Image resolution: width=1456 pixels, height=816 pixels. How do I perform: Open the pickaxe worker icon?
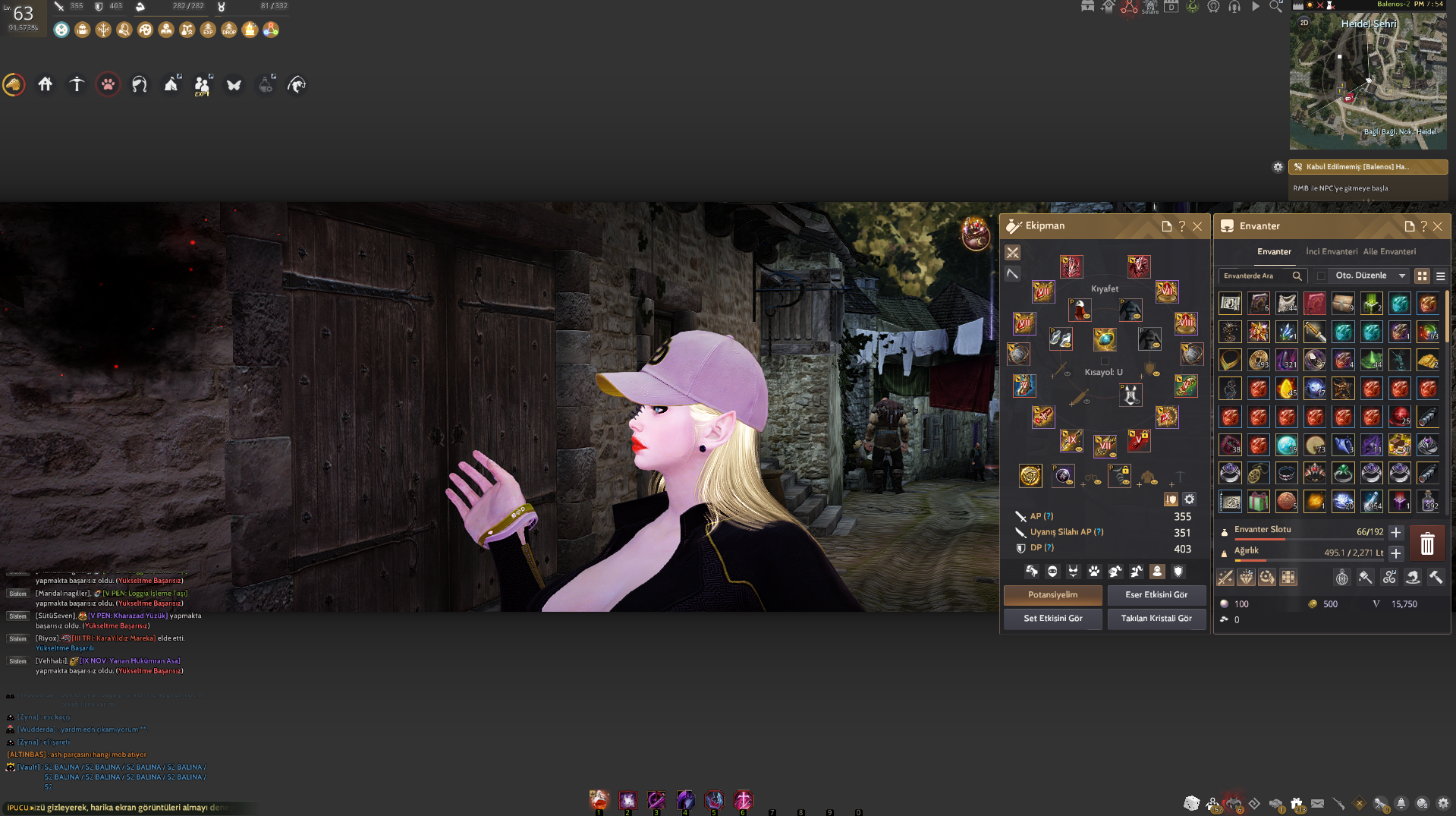click(x=77, y=84)
